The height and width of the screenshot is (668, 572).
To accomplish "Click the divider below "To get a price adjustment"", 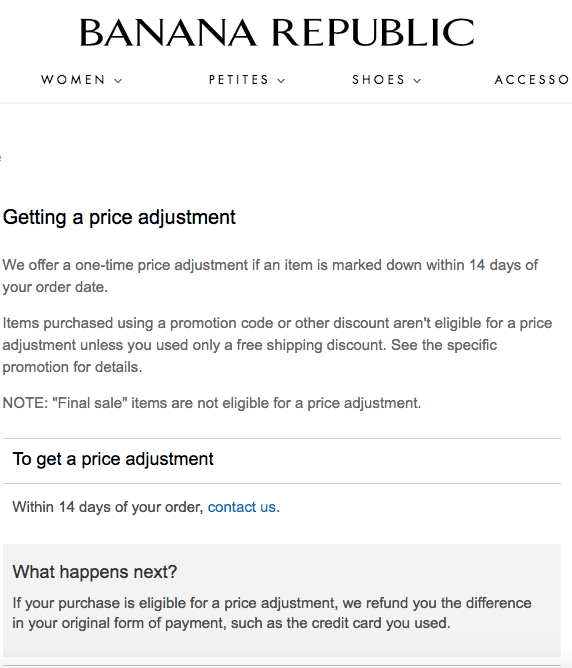I will tap(282, 484).
